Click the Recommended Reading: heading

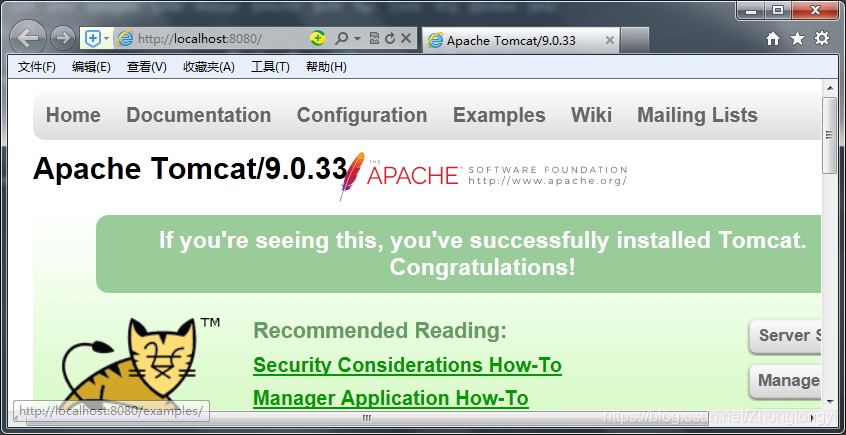click(380, 330)
